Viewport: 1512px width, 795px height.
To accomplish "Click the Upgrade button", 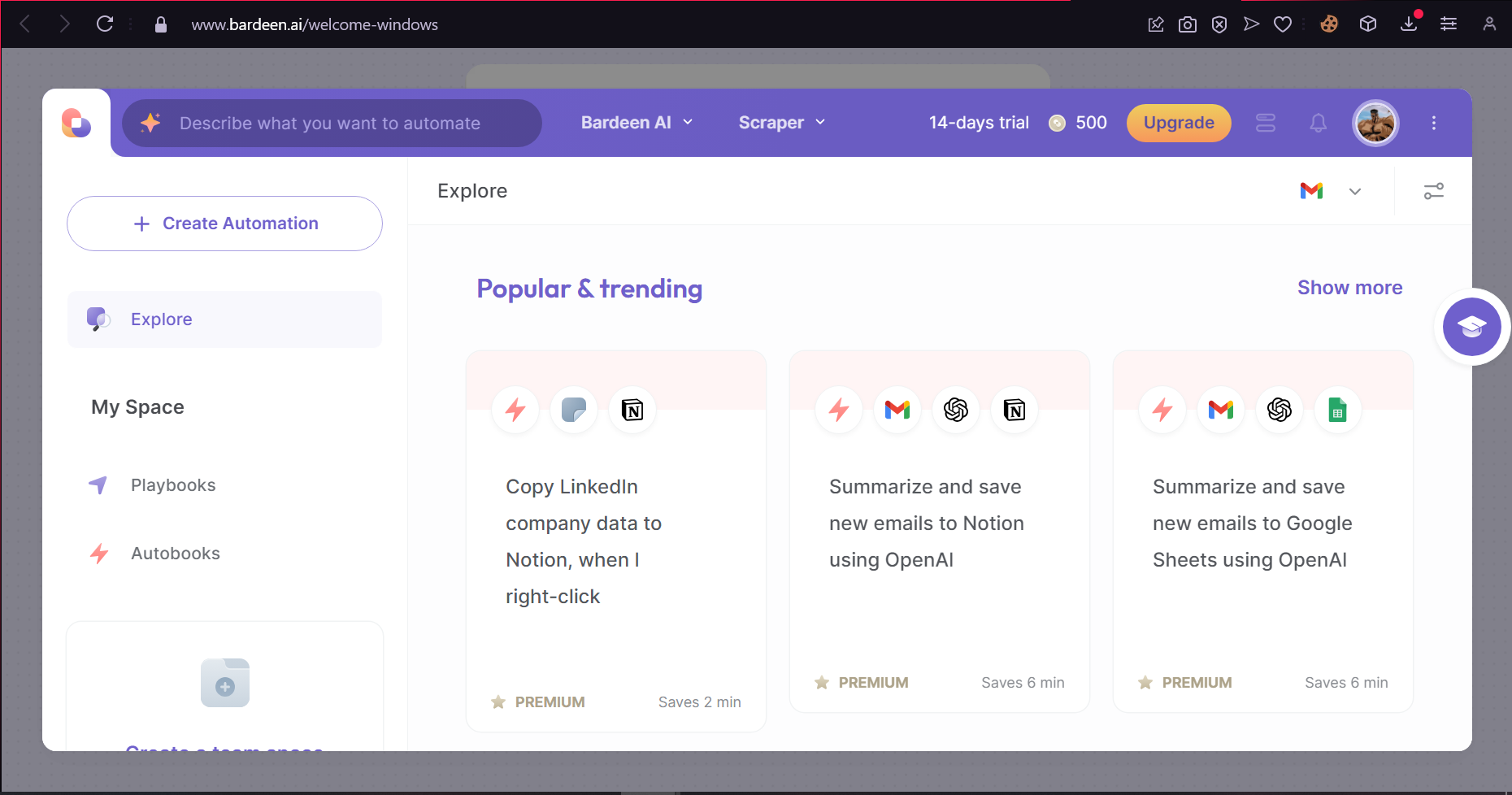I will pos(1179,123).
